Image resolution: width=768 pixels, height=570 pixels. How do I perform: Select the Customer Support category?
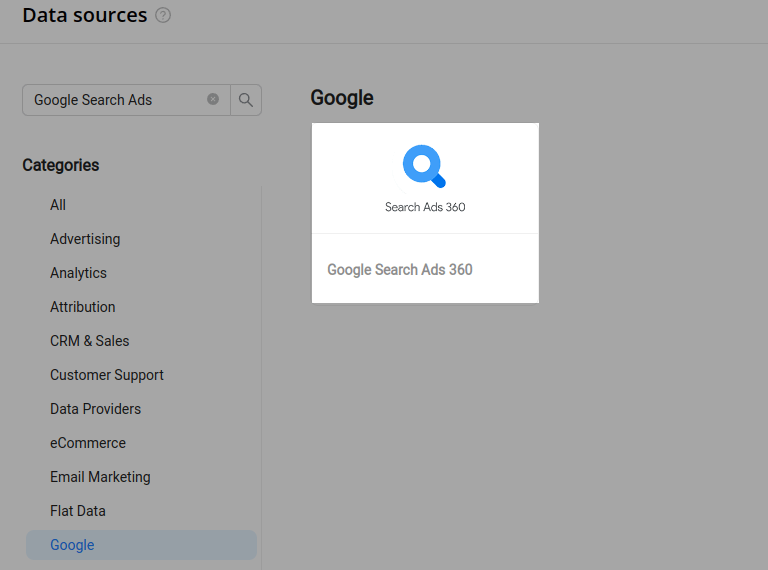coord(107,375)
